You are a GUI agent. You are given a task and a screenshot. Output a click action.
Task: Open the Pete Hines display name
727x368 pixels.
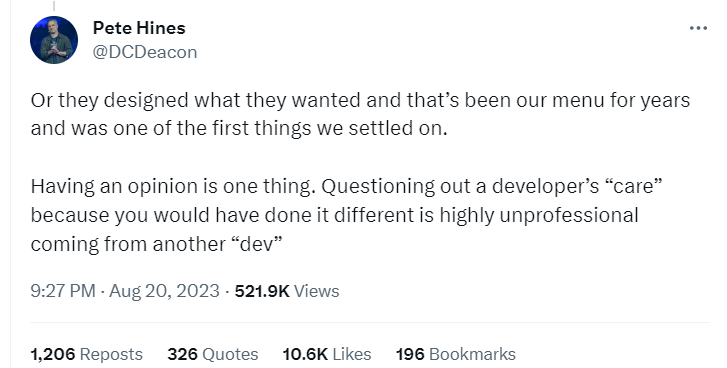point(139,28)
